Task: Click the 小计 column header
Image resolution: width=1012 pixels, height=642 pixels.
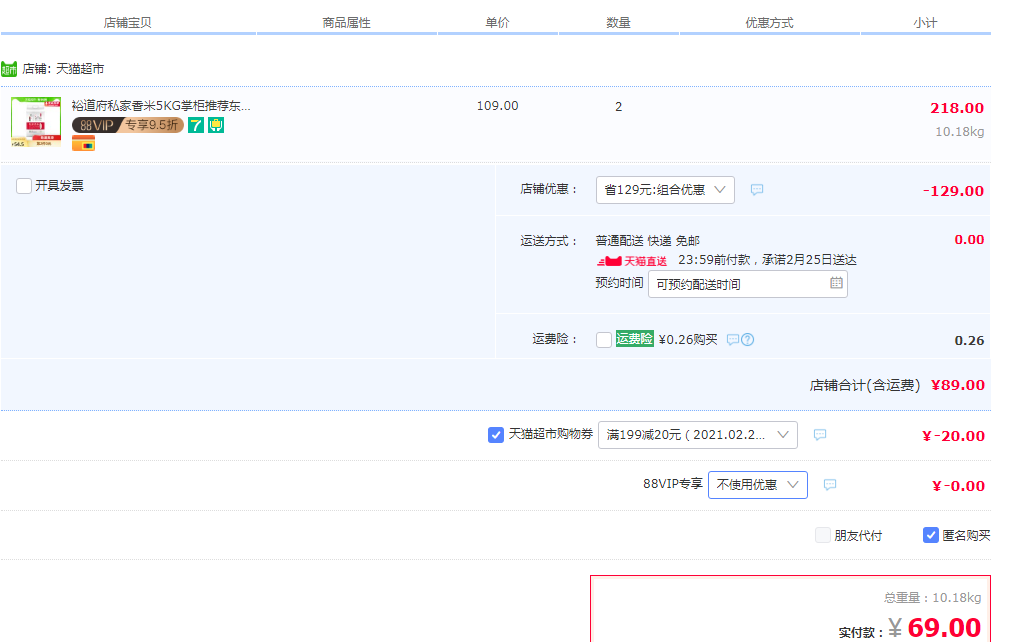Action: pyautogui.click(x=925, y=23)
